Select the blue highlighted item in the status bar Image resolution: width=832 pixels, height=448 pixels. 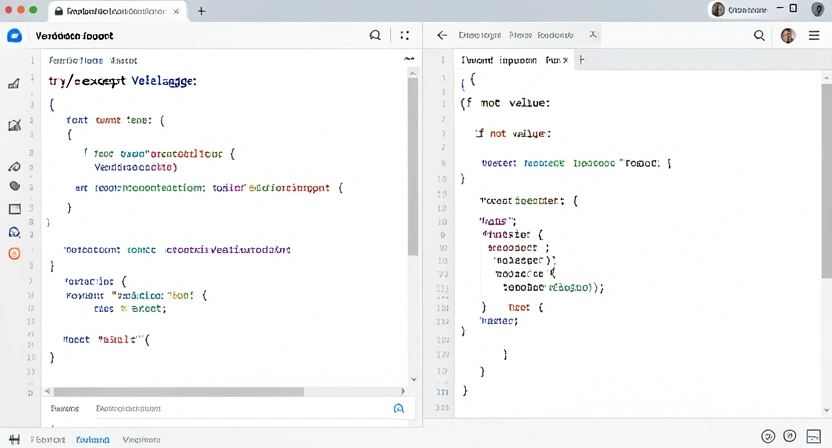point(93,440)
